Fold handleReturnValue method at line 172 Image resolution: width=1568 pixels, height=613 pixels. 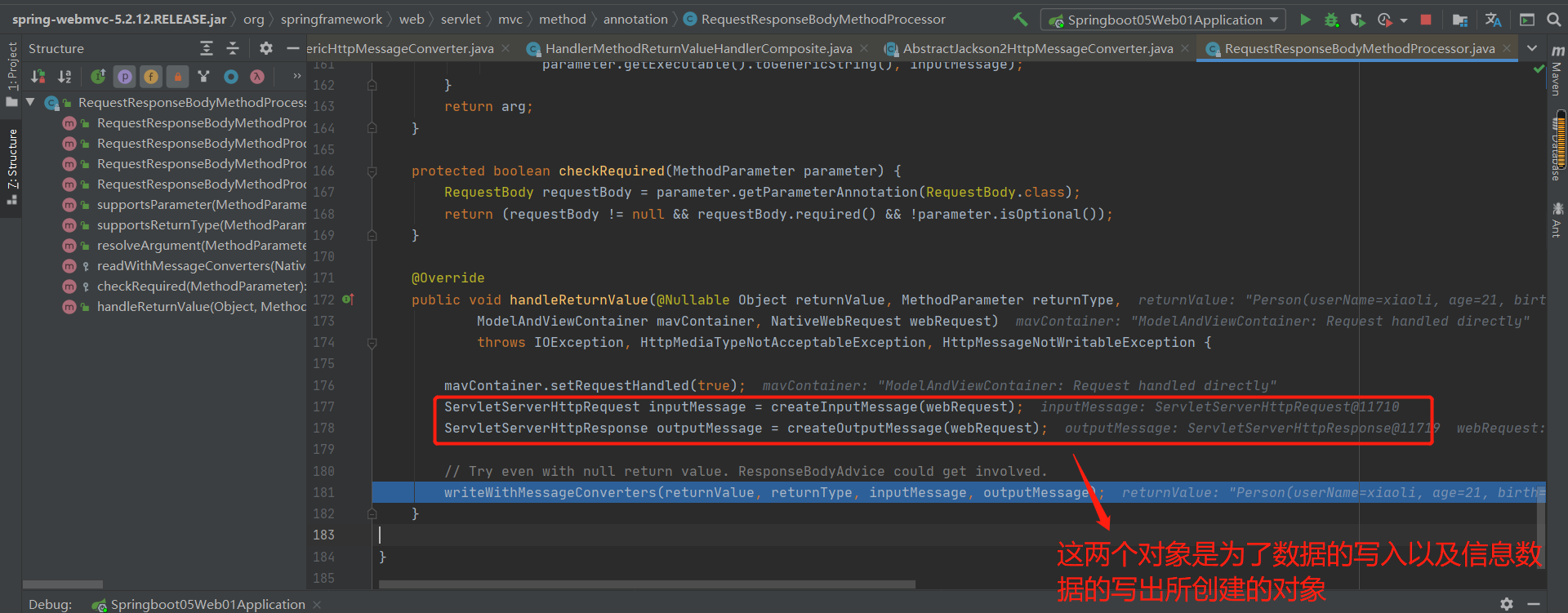(x=372, y=343)
